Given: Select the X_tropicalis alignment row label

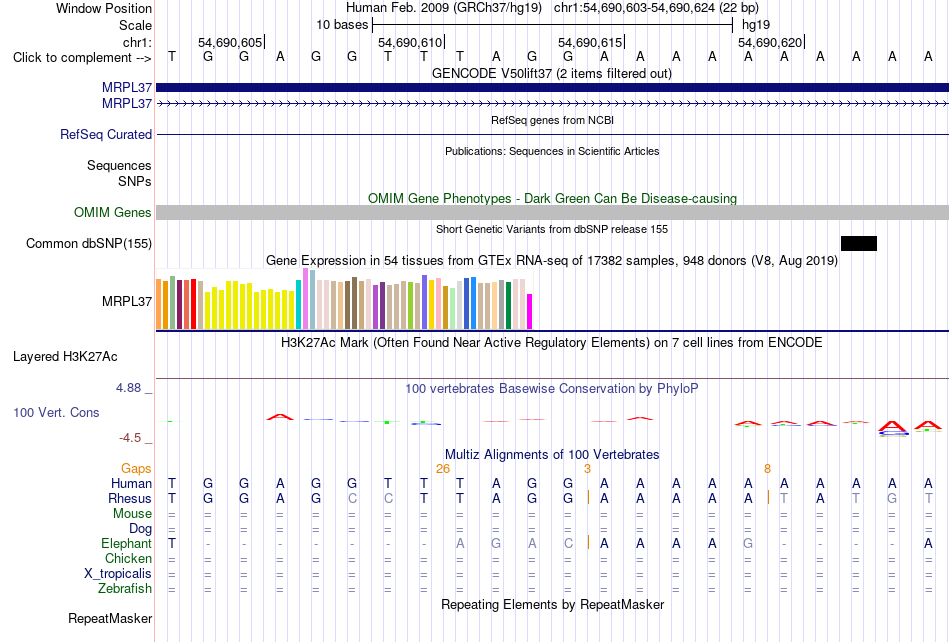Looking at the screenshot, I should 118,574.
